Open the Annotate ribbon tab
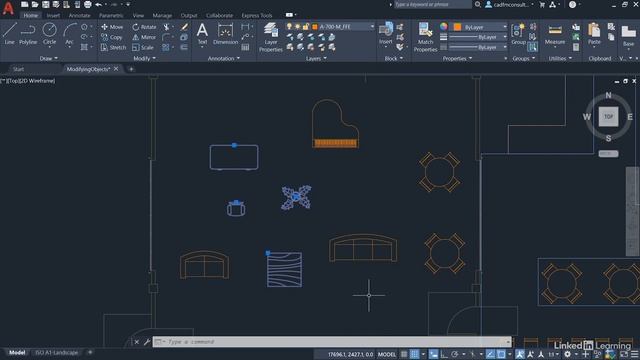640x360 pixels. pos(79,16)
